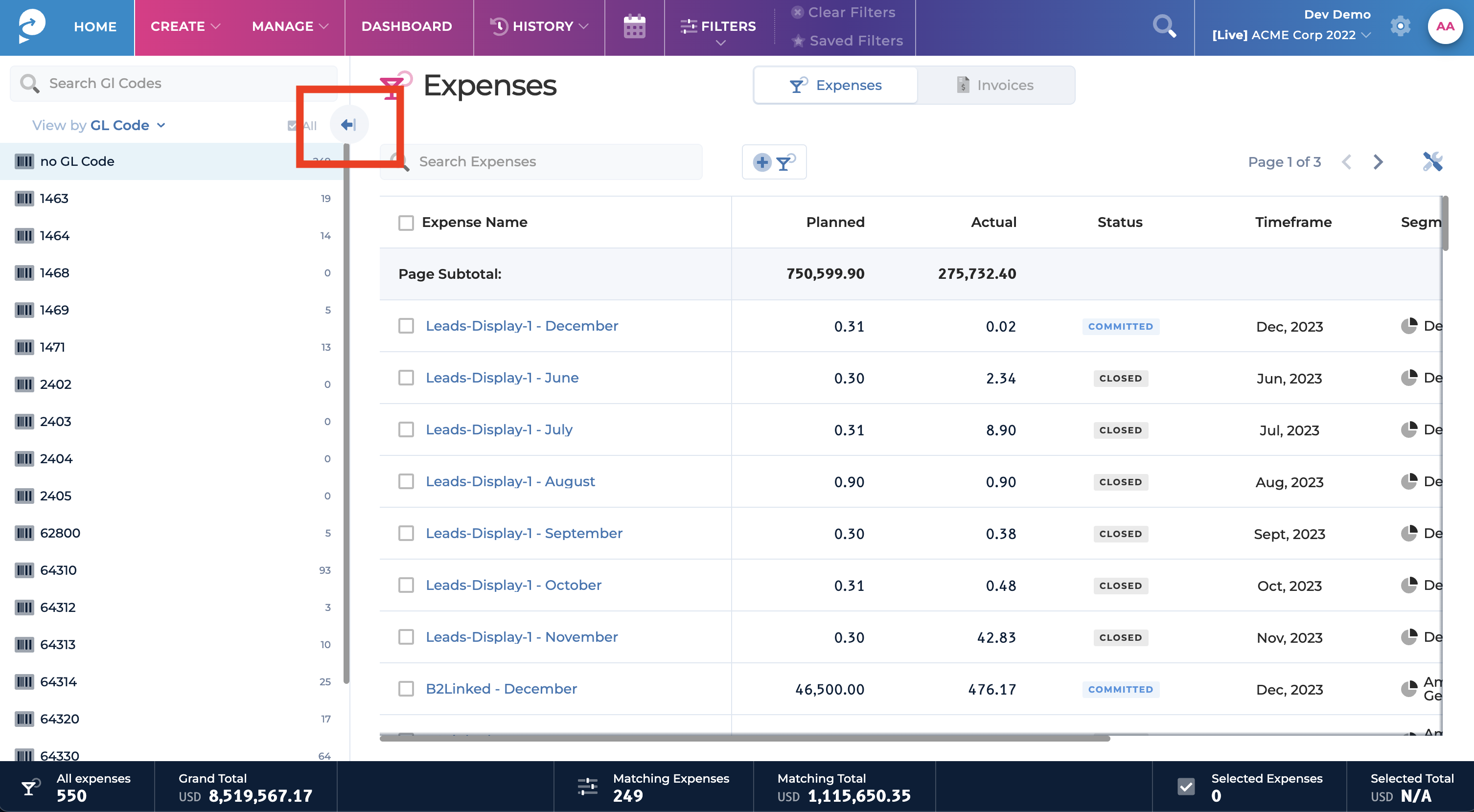Image resolution: width=1474 pixels, height=812 pixels.
Task: Click the Invoices tab document icon
Action: (x=963, y=85)
